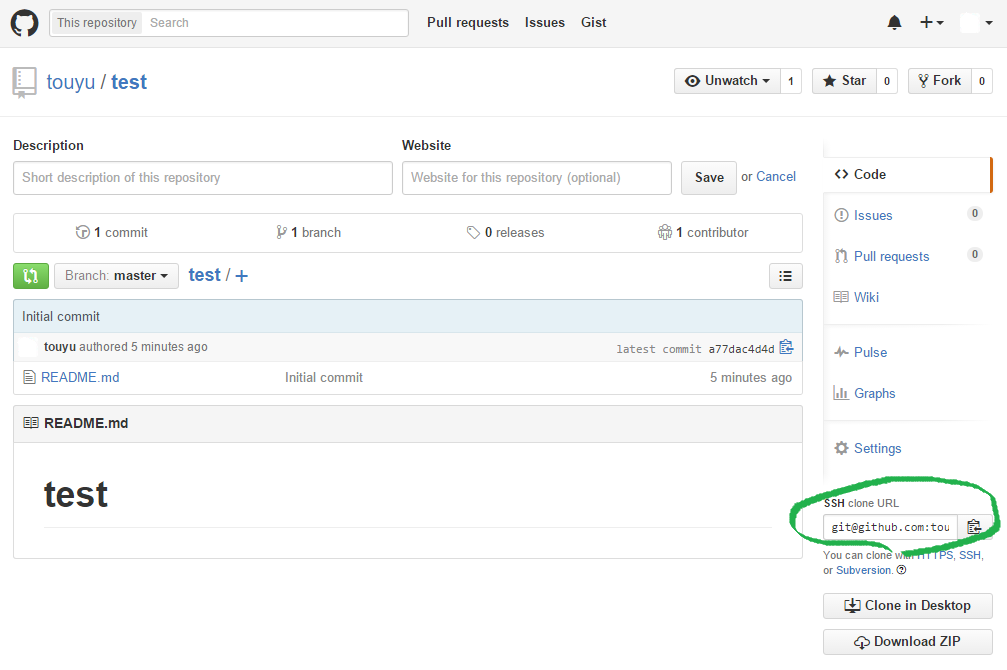
Task: Toggle the file list view icon
Action: pyautogui.click(x=785, y=276)
